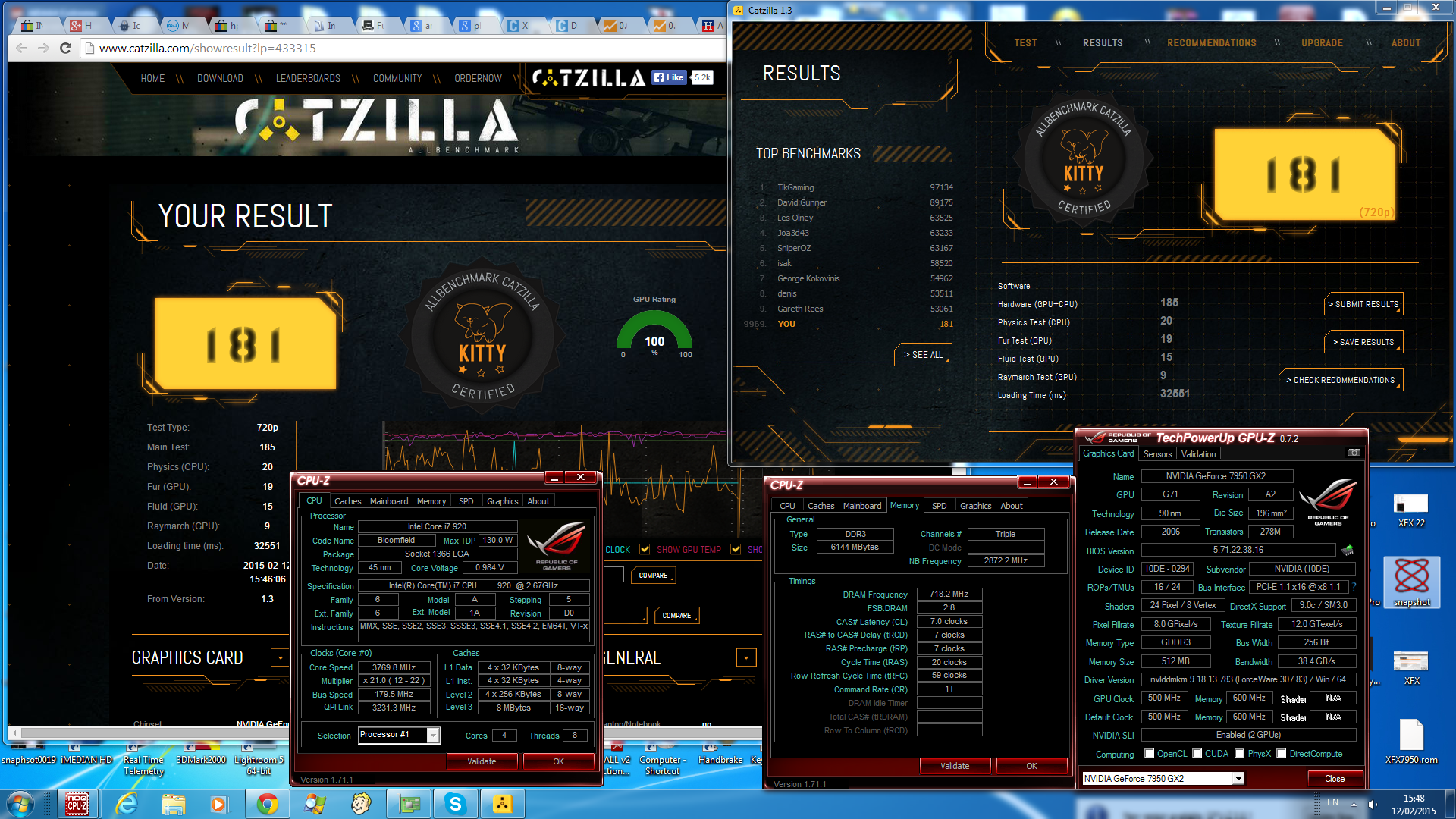The image size is (1456, 819).
Task: Open the XFX7950.rom desktop file
Action: 1411,742
